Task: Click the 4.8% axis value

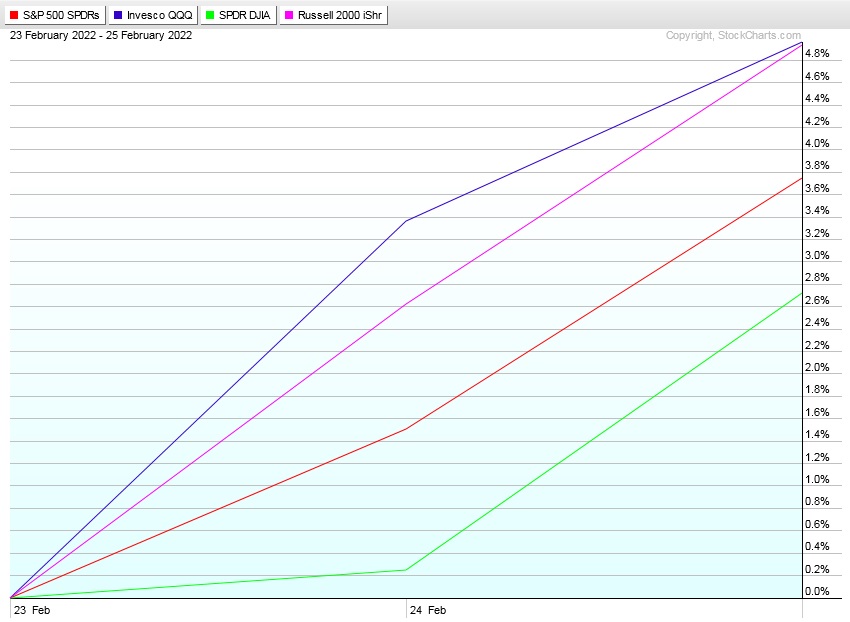Action: pos(817,53)
